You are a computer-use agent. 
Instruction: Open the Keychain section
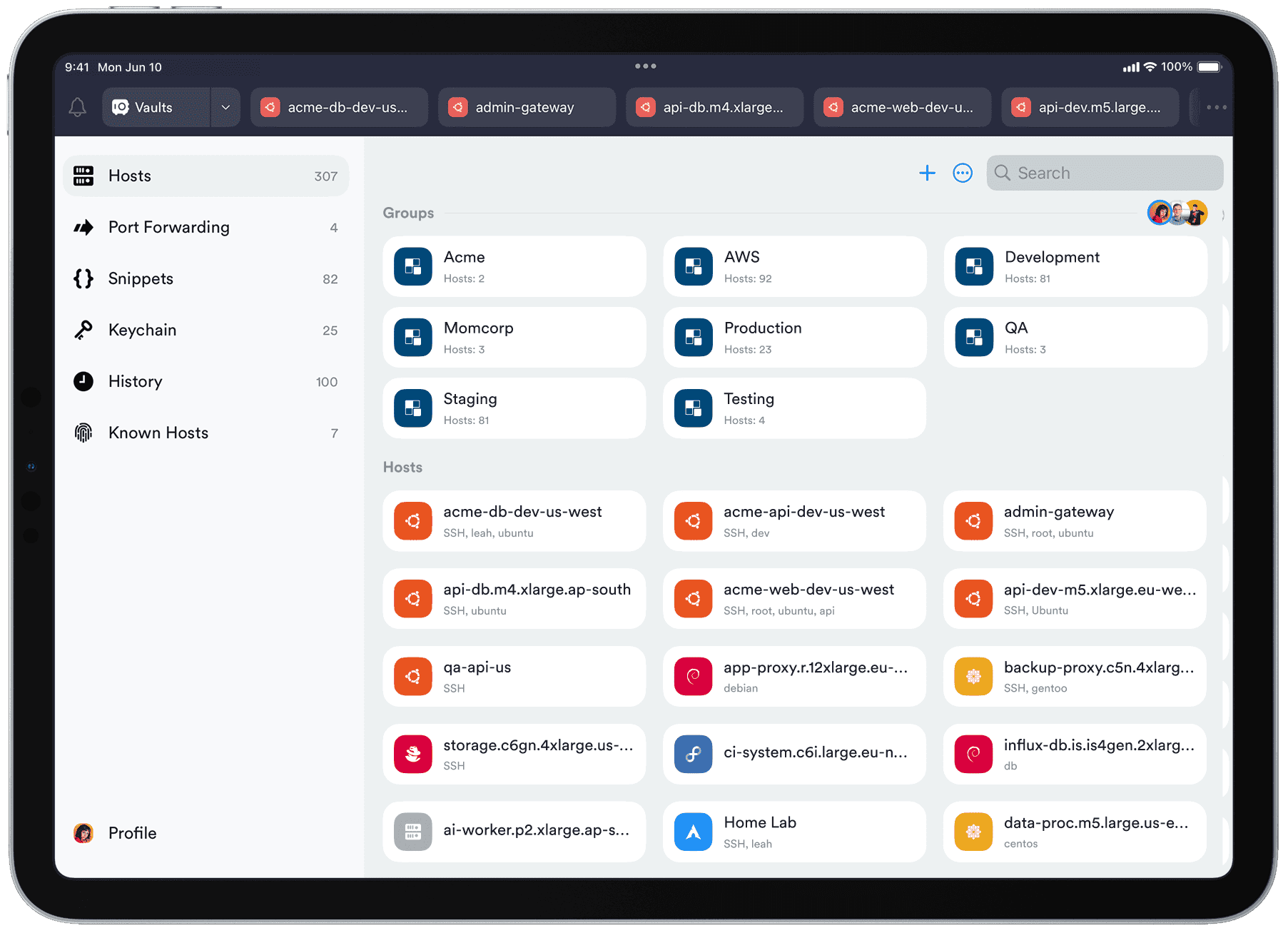click(x=206, y=330)
